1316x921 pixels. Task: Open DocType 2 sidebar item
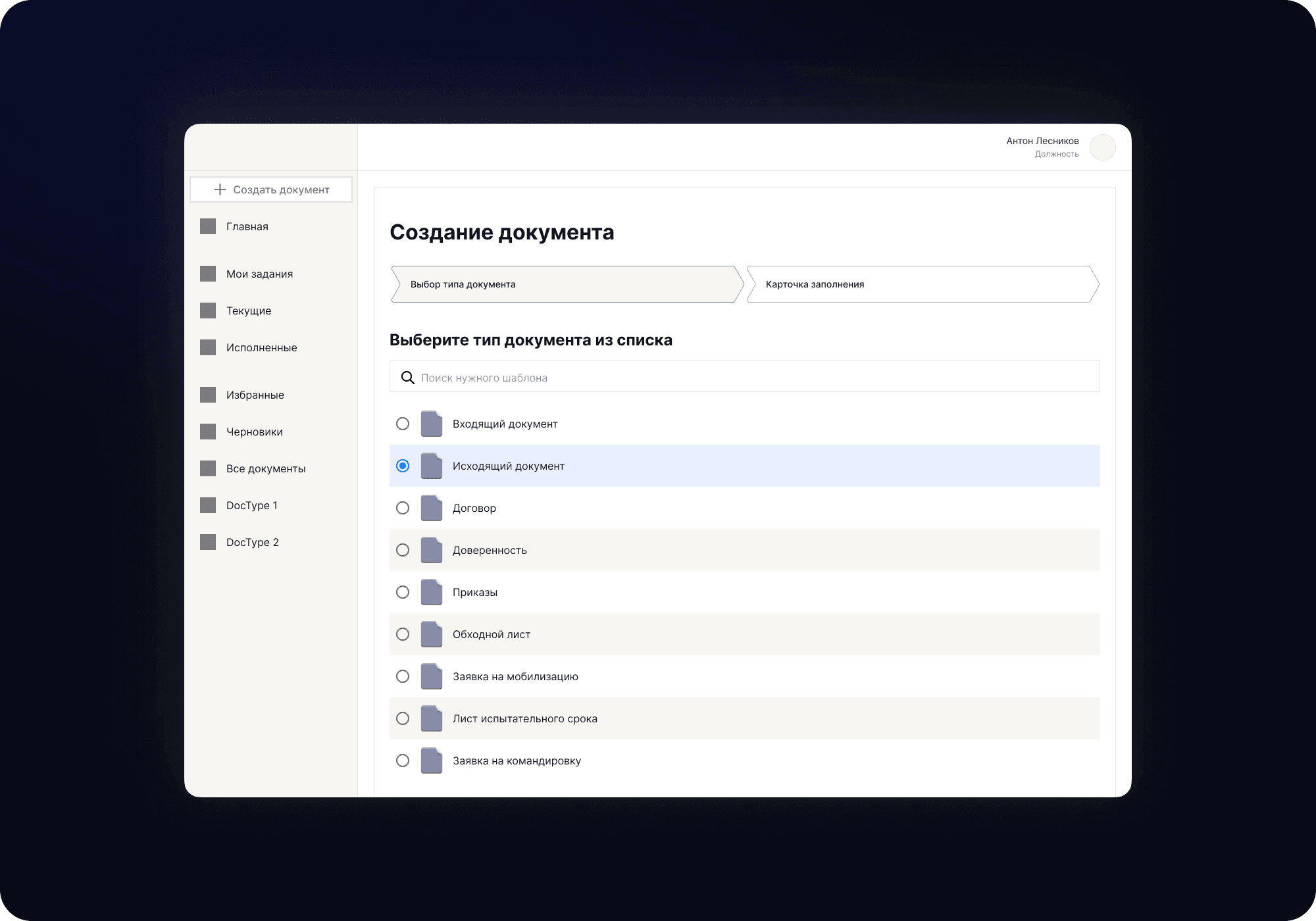point(253,542)
